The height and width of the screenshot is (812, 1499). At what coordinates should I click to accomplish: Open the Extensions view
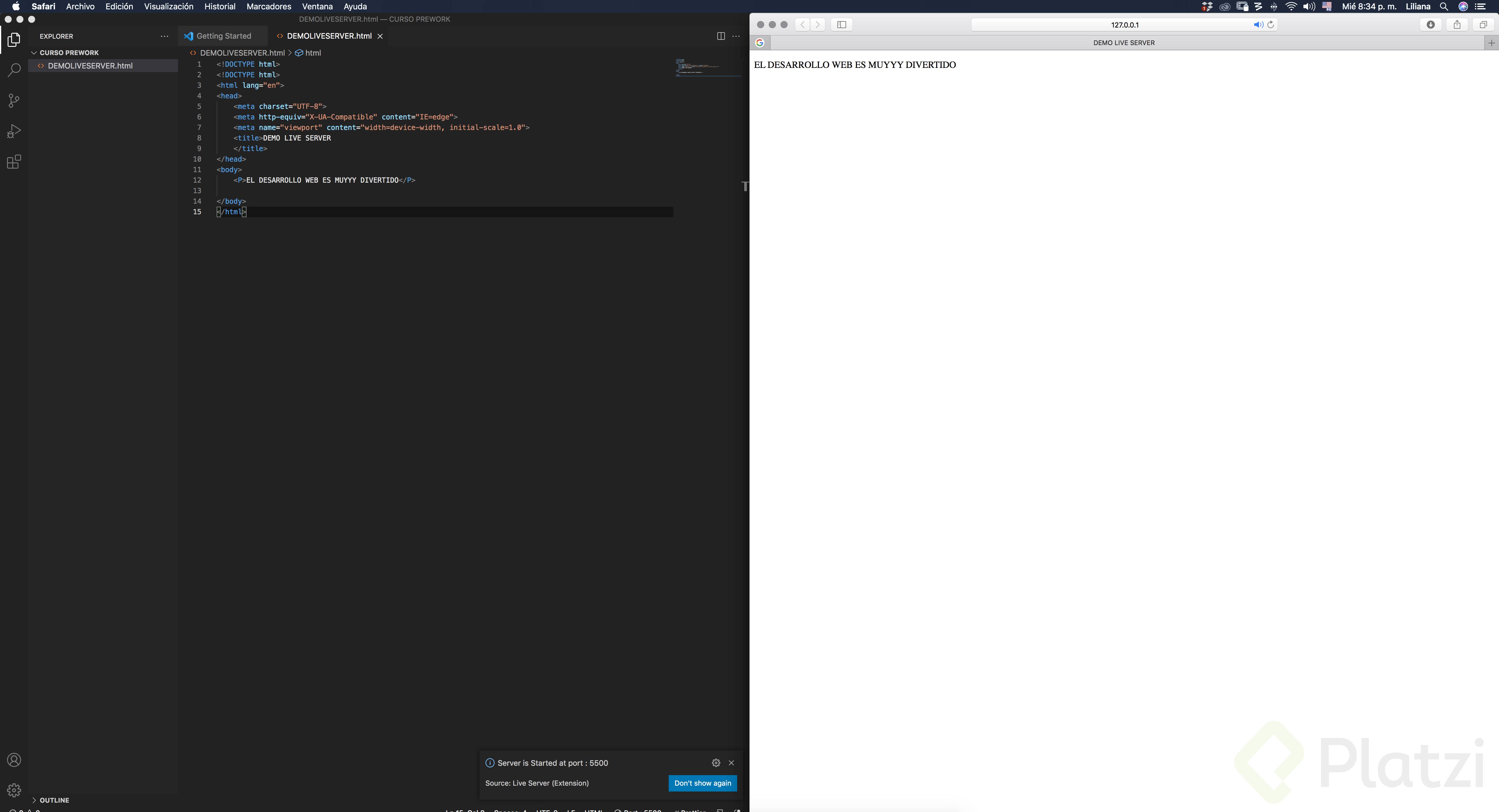pos(14,162)
